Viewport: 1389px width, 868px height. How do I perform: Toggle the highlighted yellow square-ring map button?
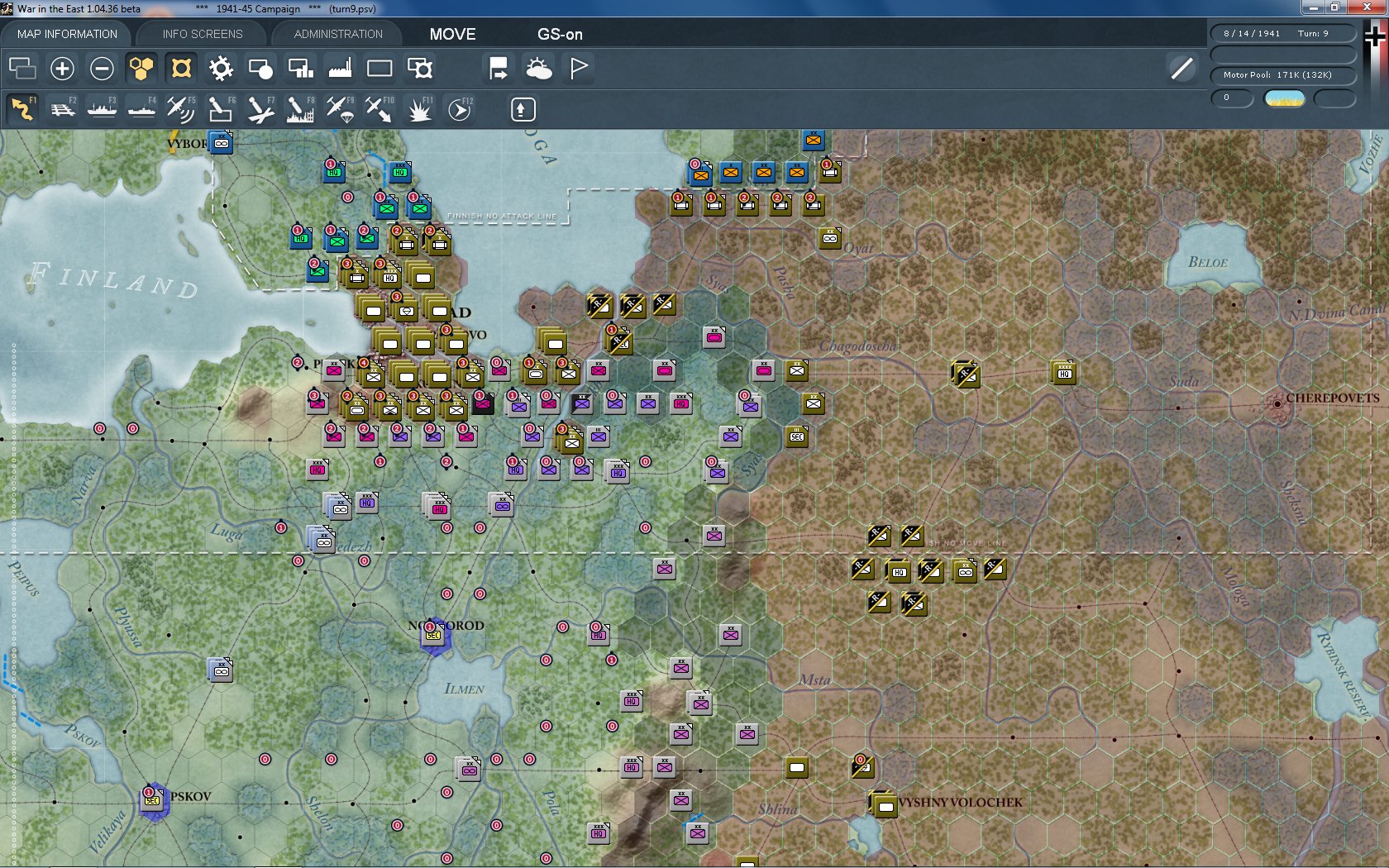pos(181,68)
